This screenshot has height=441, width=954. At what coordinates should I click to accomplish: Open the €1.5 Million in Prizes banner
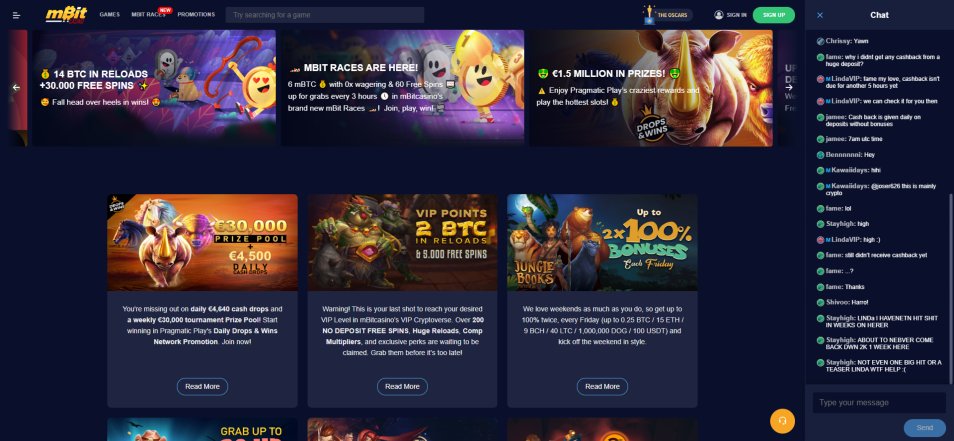[651, 88]
